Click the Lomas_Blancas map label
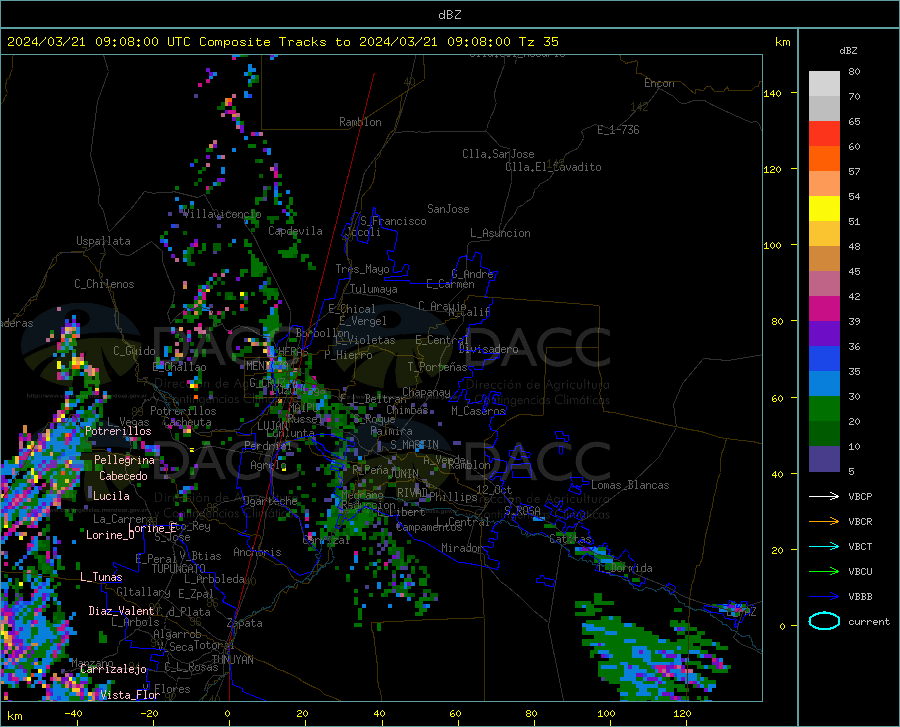Screen dimensions: 900x727 point(630,485)
